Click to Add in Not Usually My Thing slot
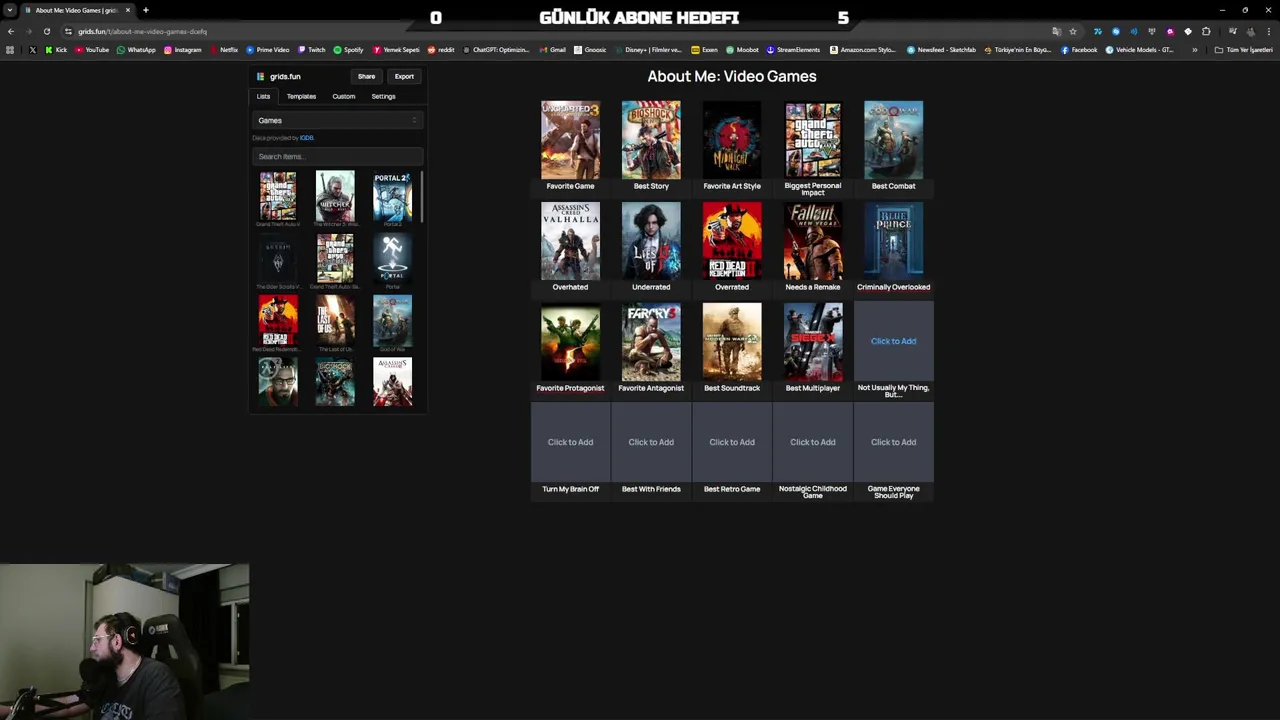 coord(893,341)
